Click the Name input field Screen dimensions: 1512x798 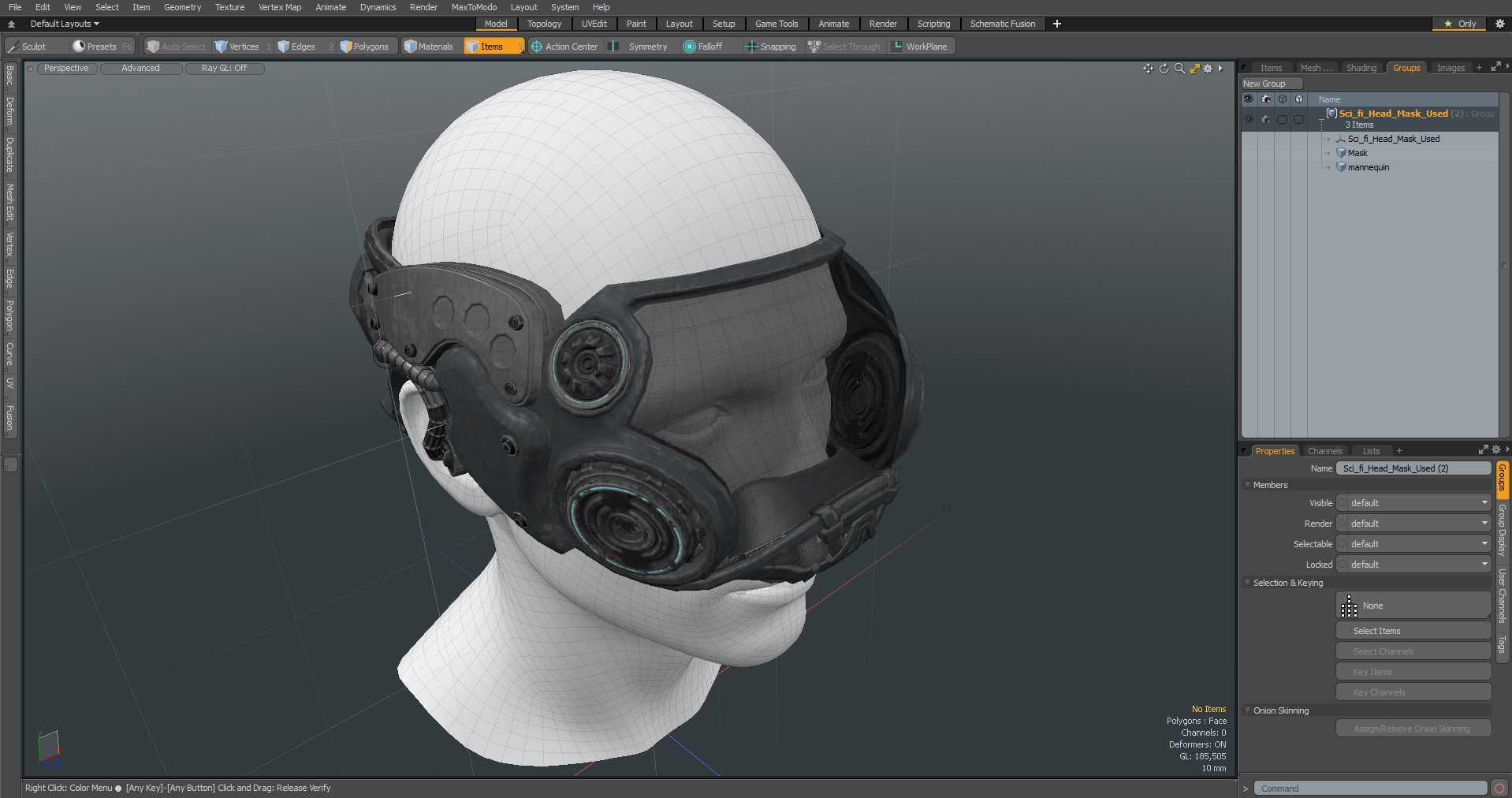coord(1413,468)
